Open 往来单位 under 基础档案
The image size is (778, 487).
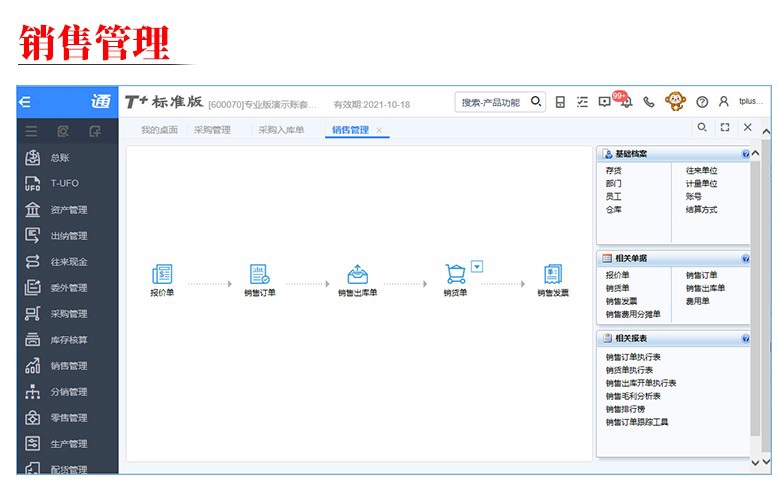pyautogui.click(x=702, y=171)
